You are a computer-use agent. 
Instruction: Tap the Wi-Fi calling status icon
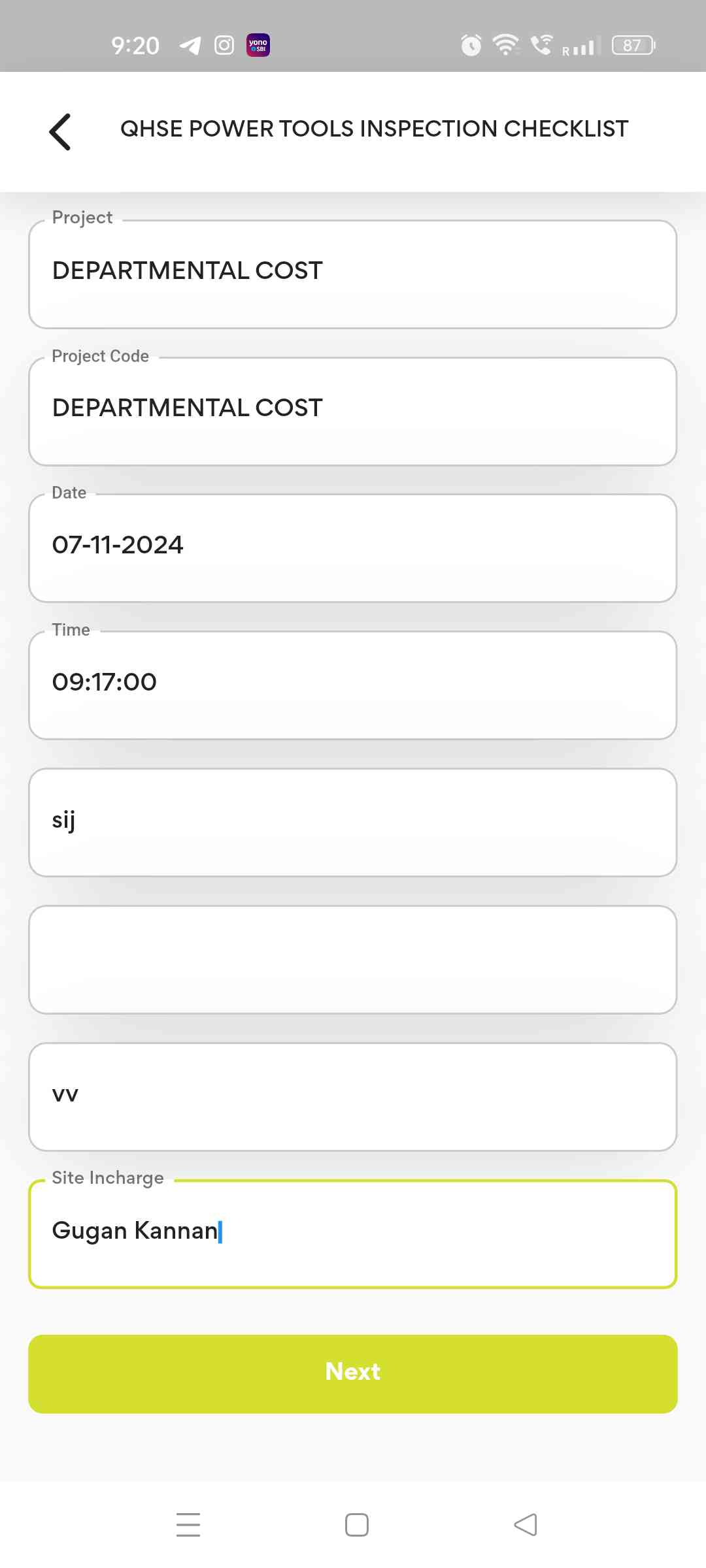tap(541, 44)
